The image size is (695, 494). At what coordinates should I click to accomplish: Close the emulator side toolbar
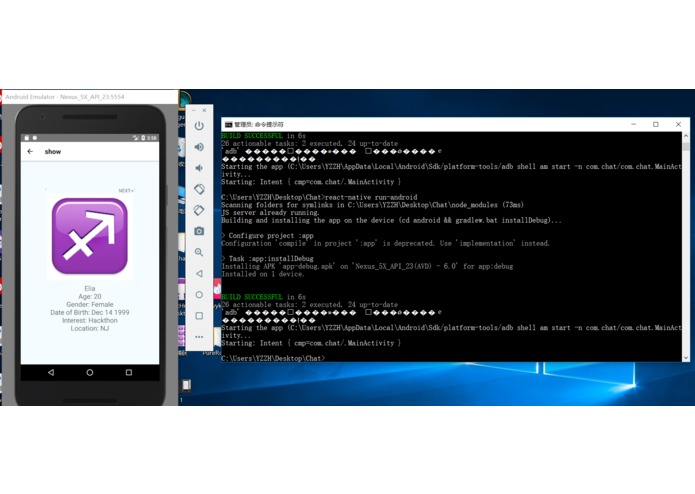click(204, 110)
